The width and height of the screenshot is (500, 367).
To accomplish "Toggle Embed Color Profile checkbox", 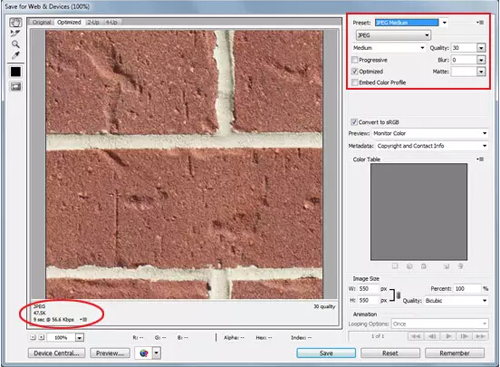I will pyautogui.click(x=355, y=82).
